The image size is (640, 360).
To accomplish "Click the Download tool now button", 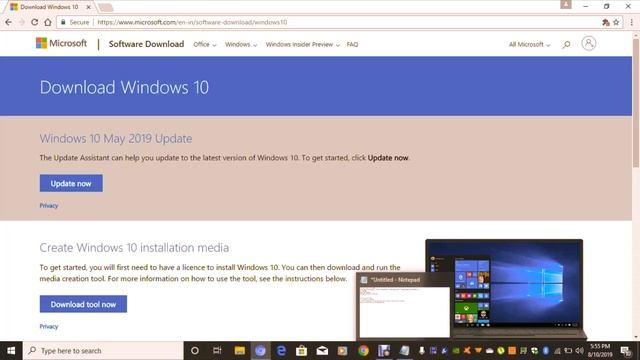I will click(83, 304).
